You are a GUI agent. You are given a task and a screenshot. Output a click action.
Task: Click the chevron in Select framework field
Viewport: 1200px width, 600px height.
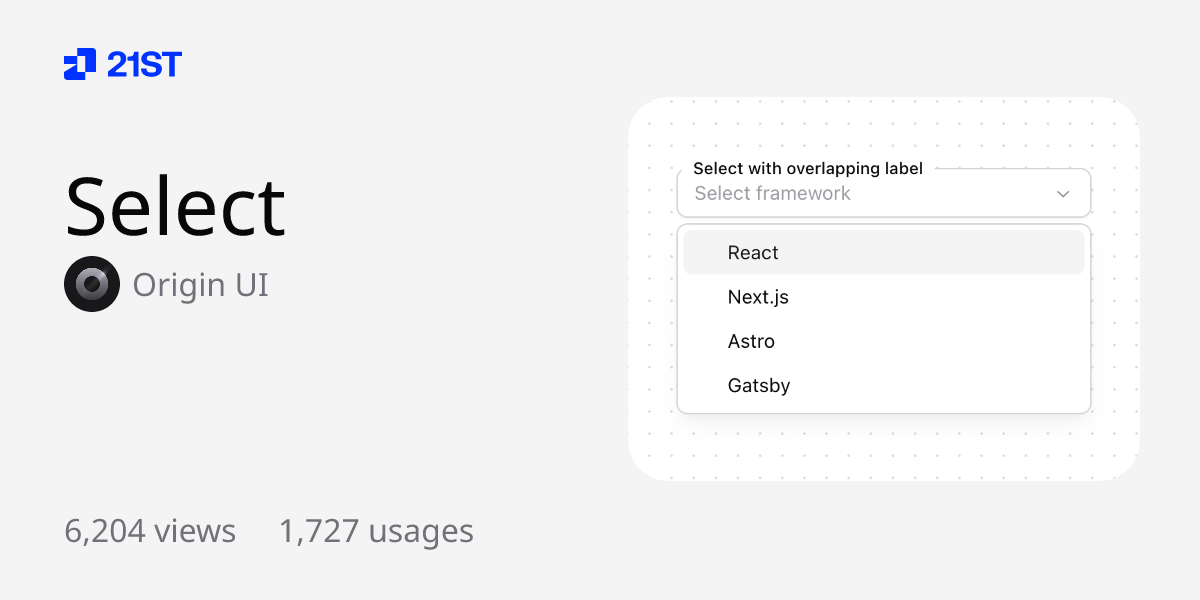1063,194
